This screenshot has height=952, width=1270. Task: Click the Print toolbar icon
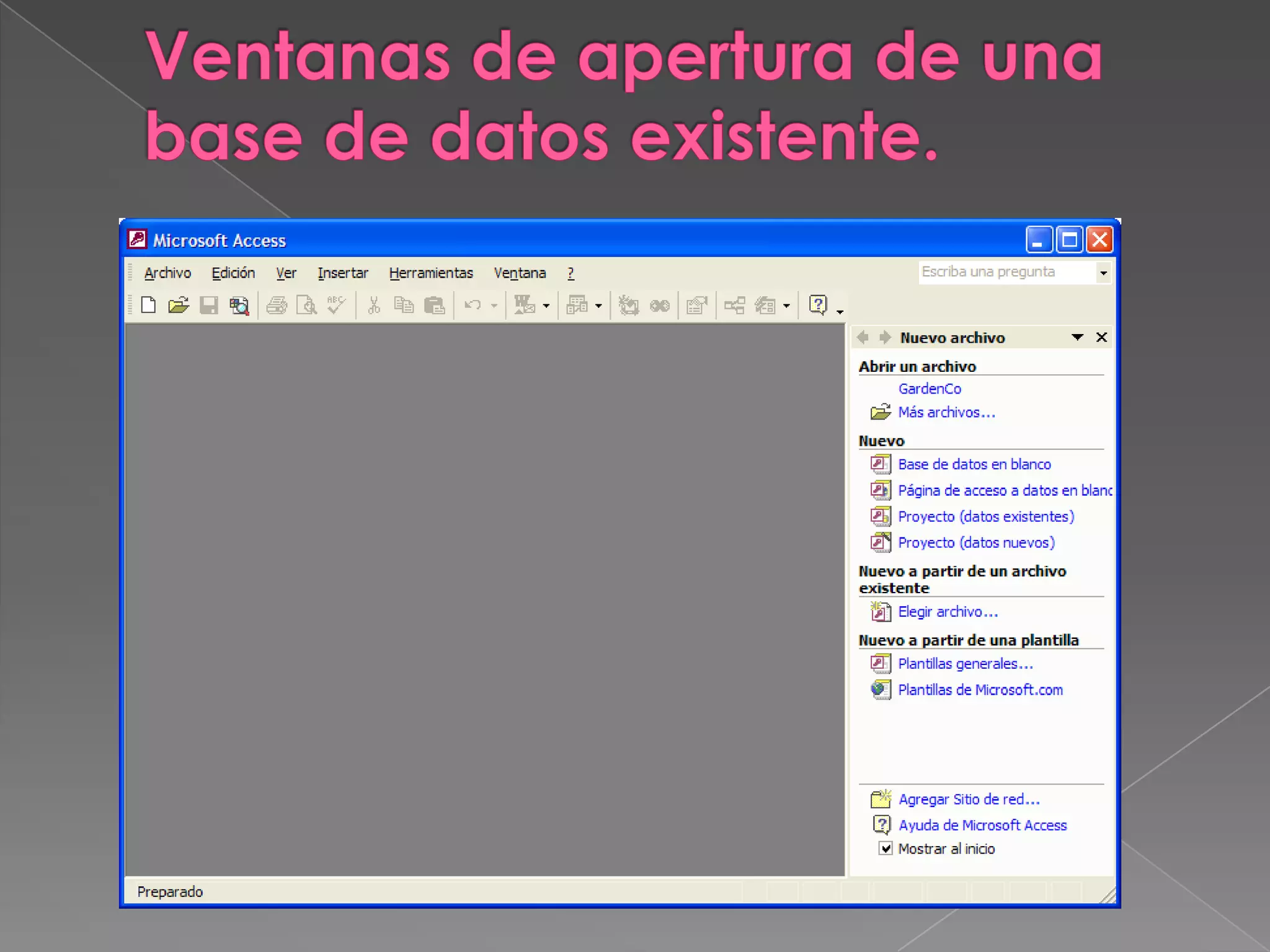tap(277, 306)
